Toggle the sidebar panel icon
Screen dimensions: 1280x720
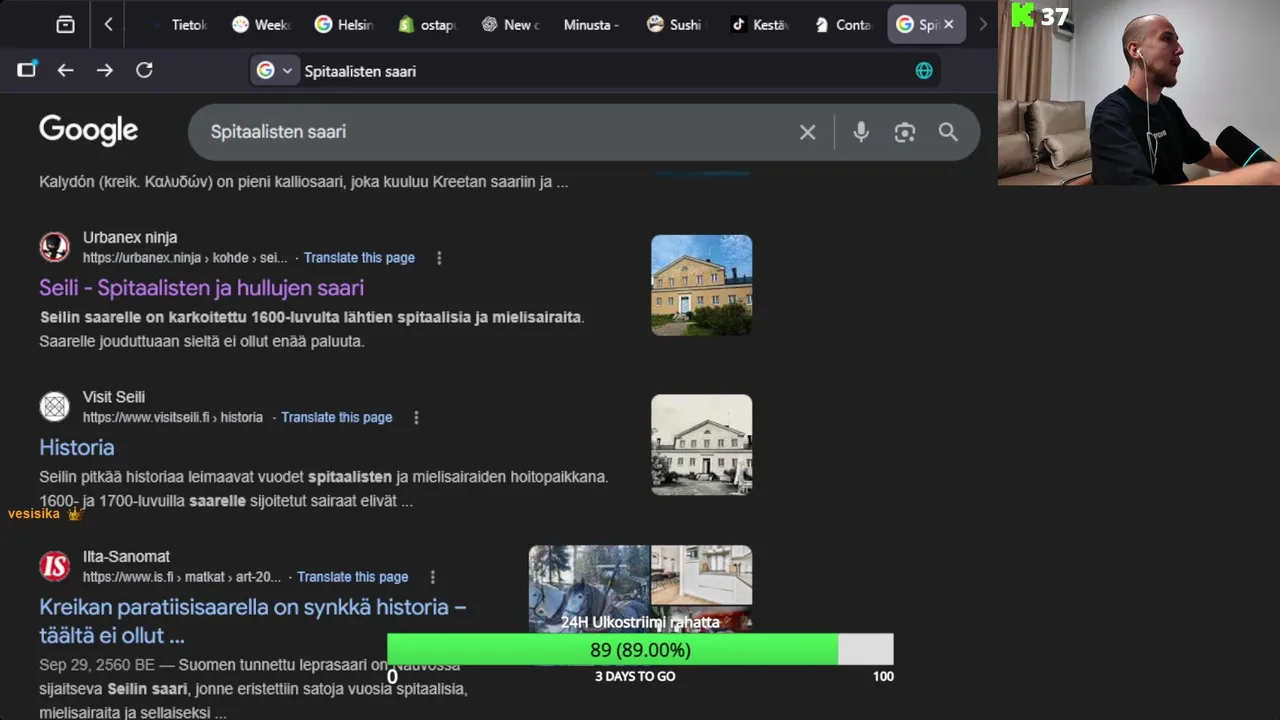point(26,70)
